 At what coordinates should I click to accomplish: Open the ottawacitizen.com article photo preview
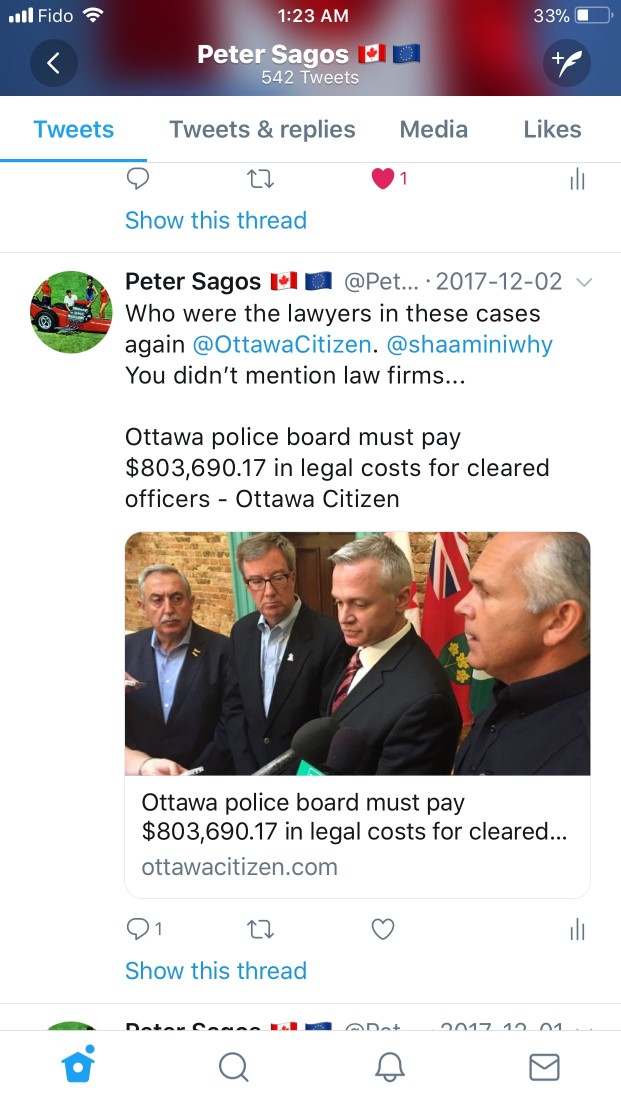(x=358, y=653)
